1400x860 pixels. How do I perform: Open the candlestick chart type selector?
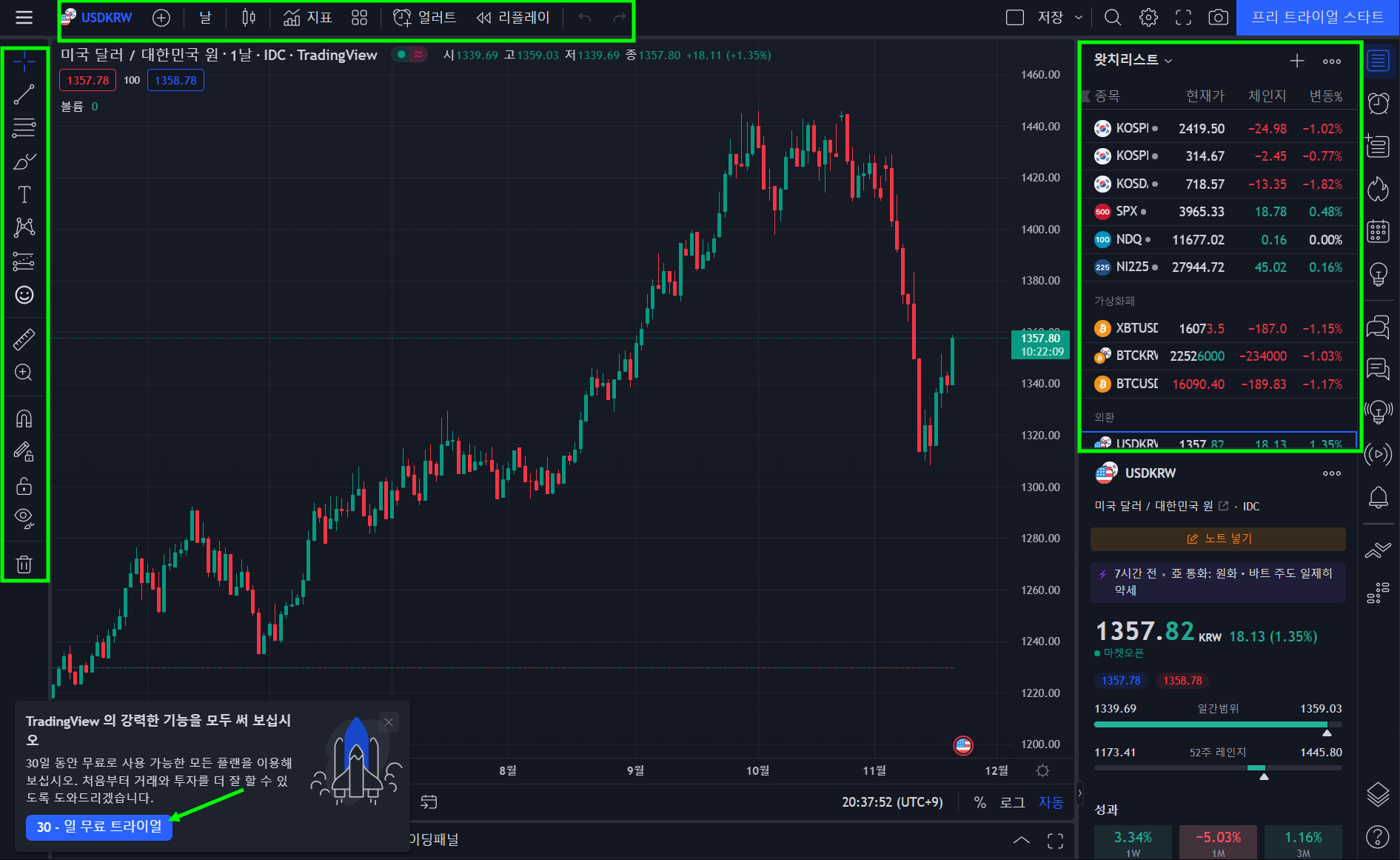249,18
